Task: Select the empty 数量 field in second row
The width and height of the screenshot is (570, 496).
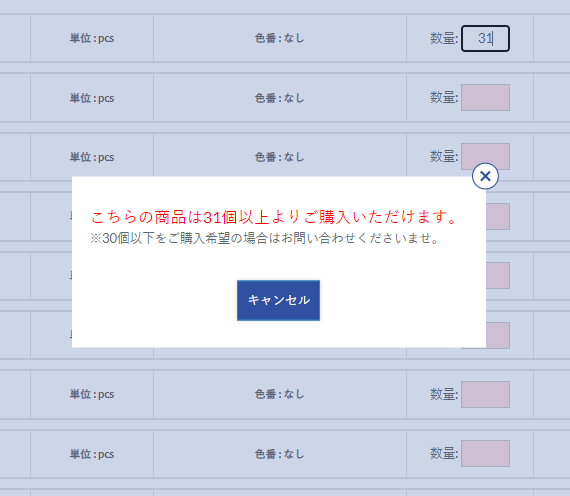Action: coord(485,97)
